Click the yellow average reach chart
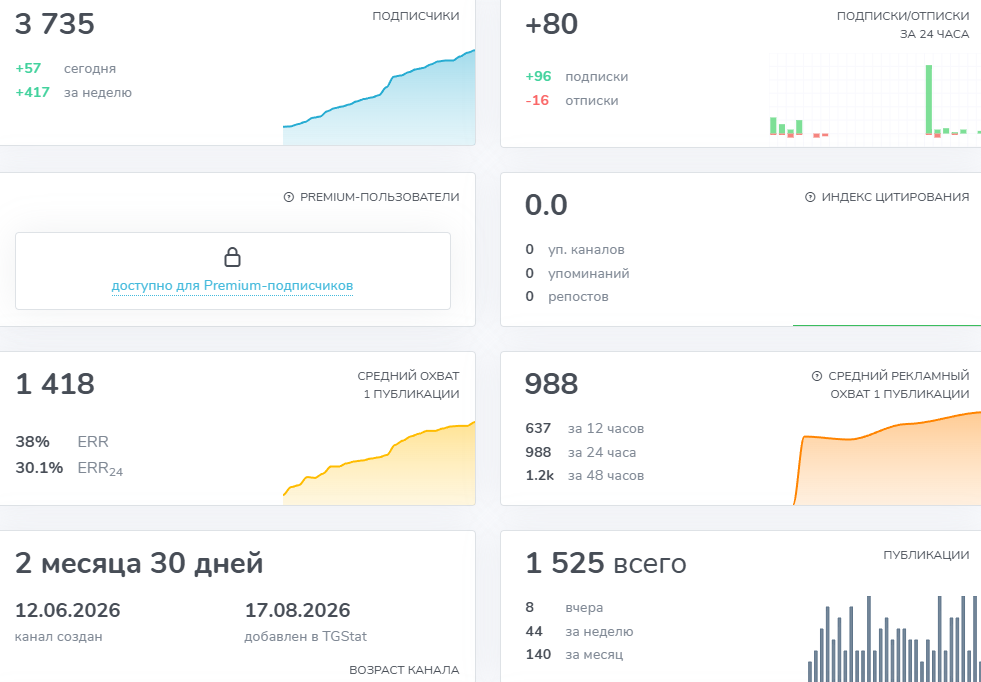 (x=379, y=463)
